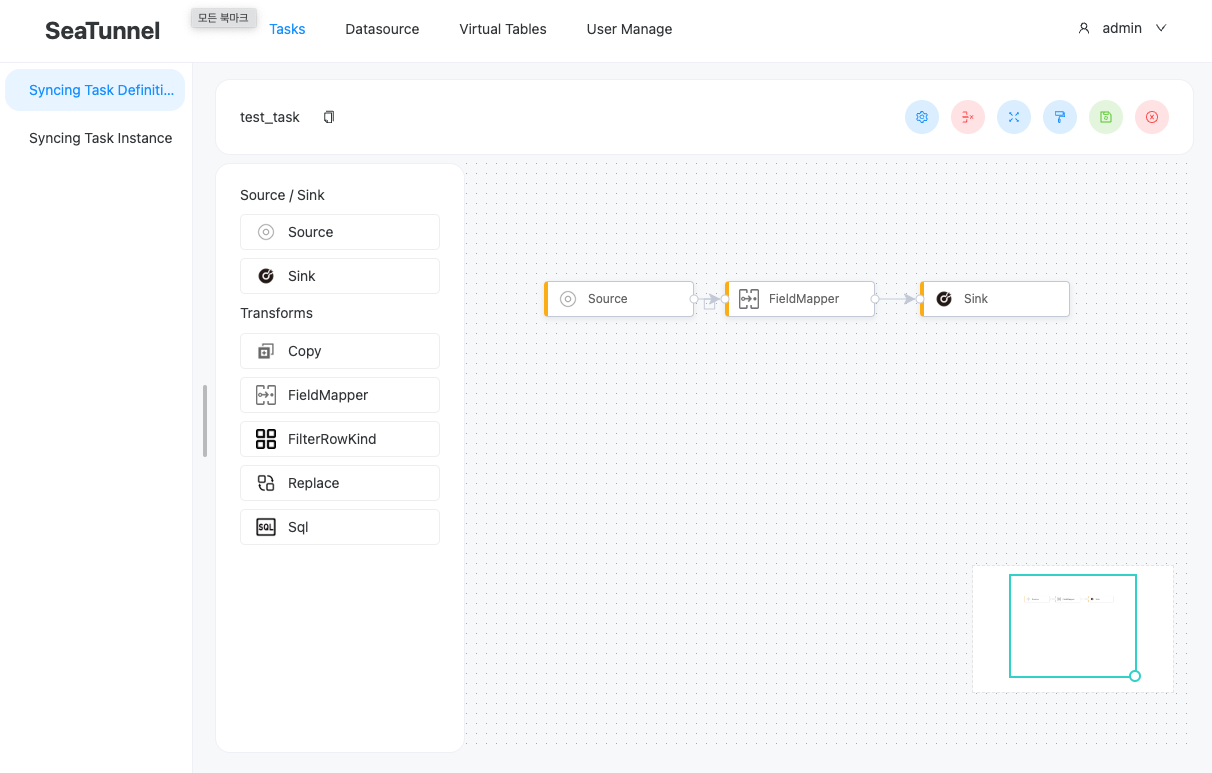Screen dimensions: 1212x773
Task: Choose the Sql transform item
Action: point(340,527)
